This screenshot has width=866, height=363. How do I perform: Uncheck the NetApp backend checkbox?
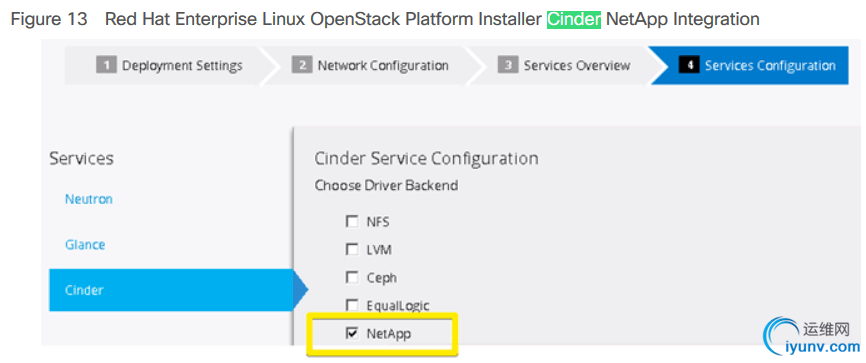coord(352,333)
